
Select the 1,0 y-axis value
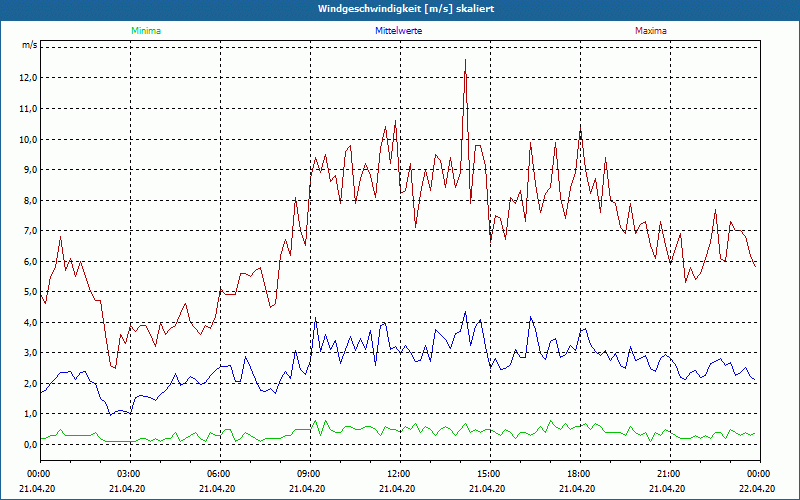31,414
